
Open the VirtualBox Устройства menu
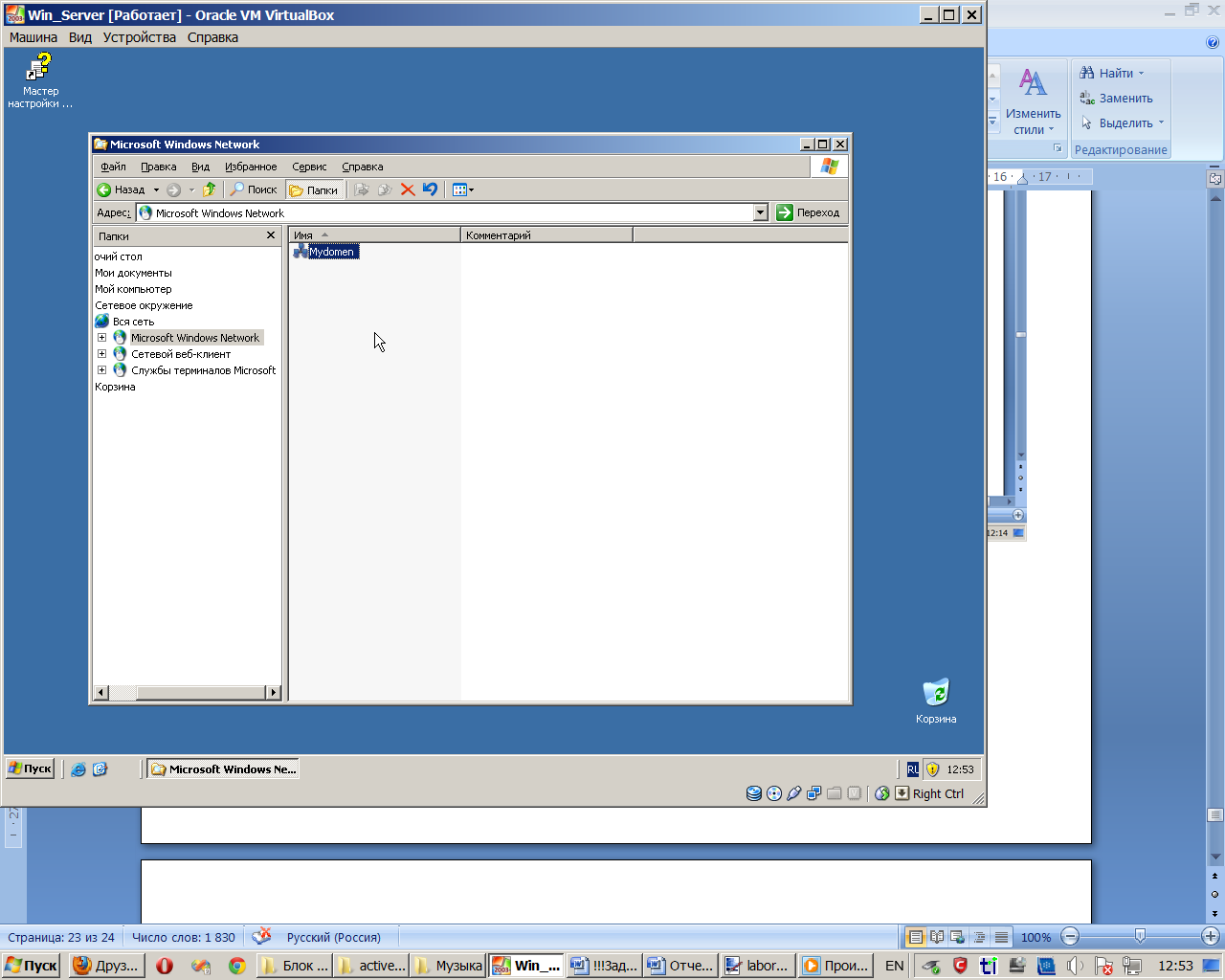pyautogui.click(x=140, y=37)
